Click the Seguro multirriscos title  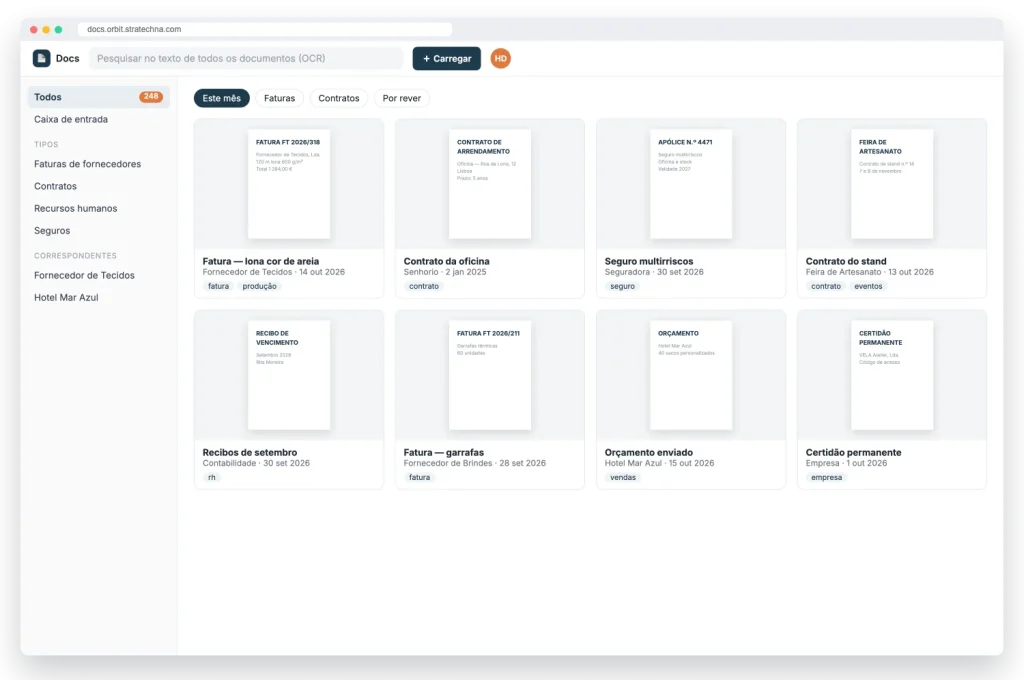tap(648, 261)
